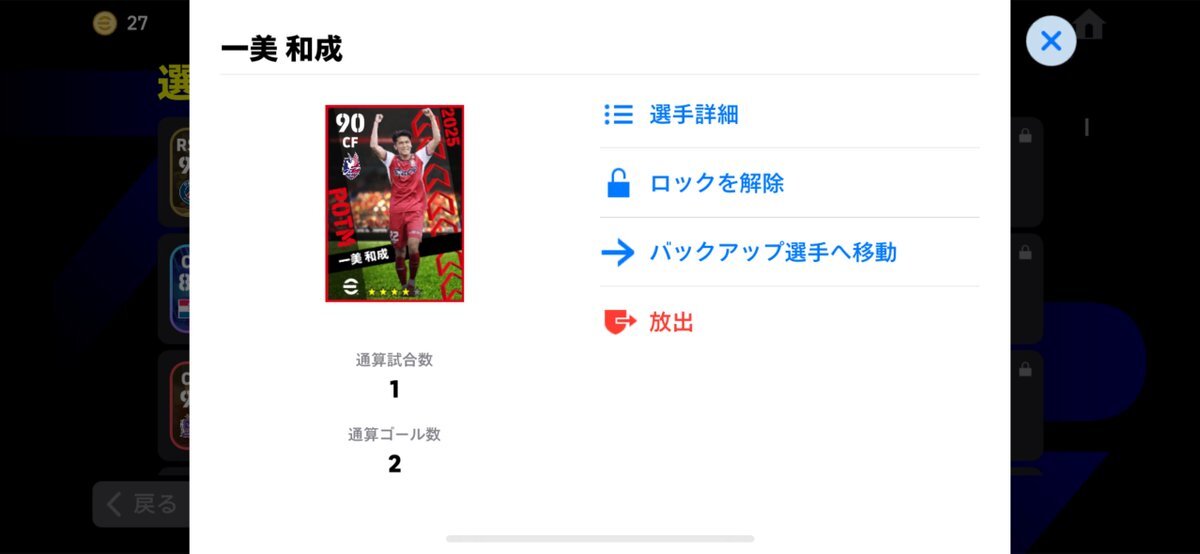This screenshot has height=554, width=1200.
Task: Tap the lock icon on first list row
Action: [x=1024, y=137]
